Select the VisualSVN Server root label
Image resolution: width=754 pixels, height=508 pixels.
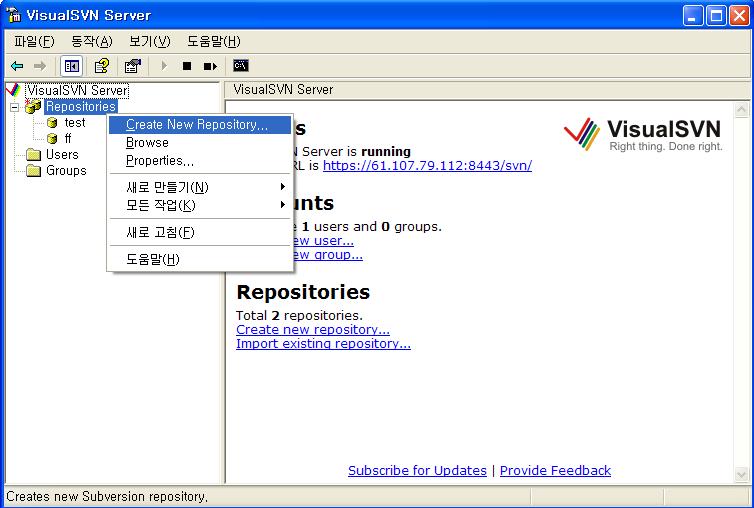pyautogui.click(x=77, y=90)
